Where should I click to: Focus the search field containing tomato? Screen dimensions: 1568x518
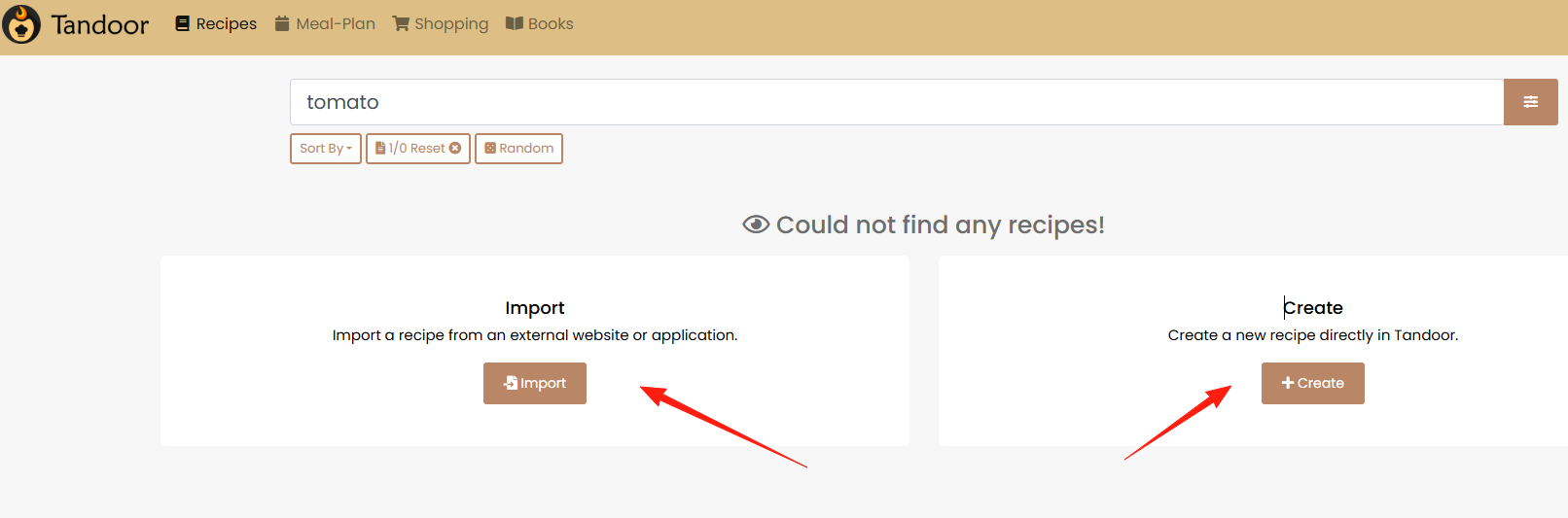tap(897, 102)
